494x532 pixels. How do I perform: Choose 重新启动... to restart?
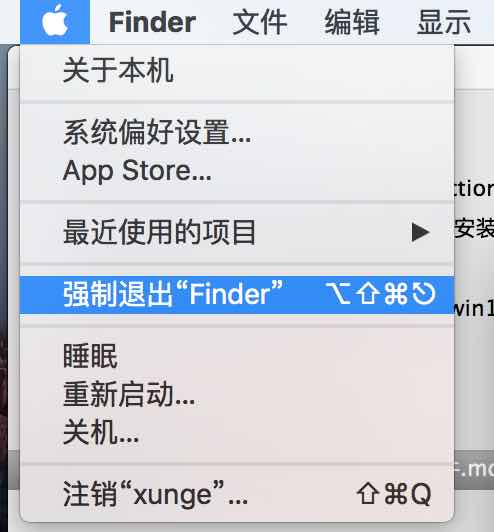click(x=237, y=395)
